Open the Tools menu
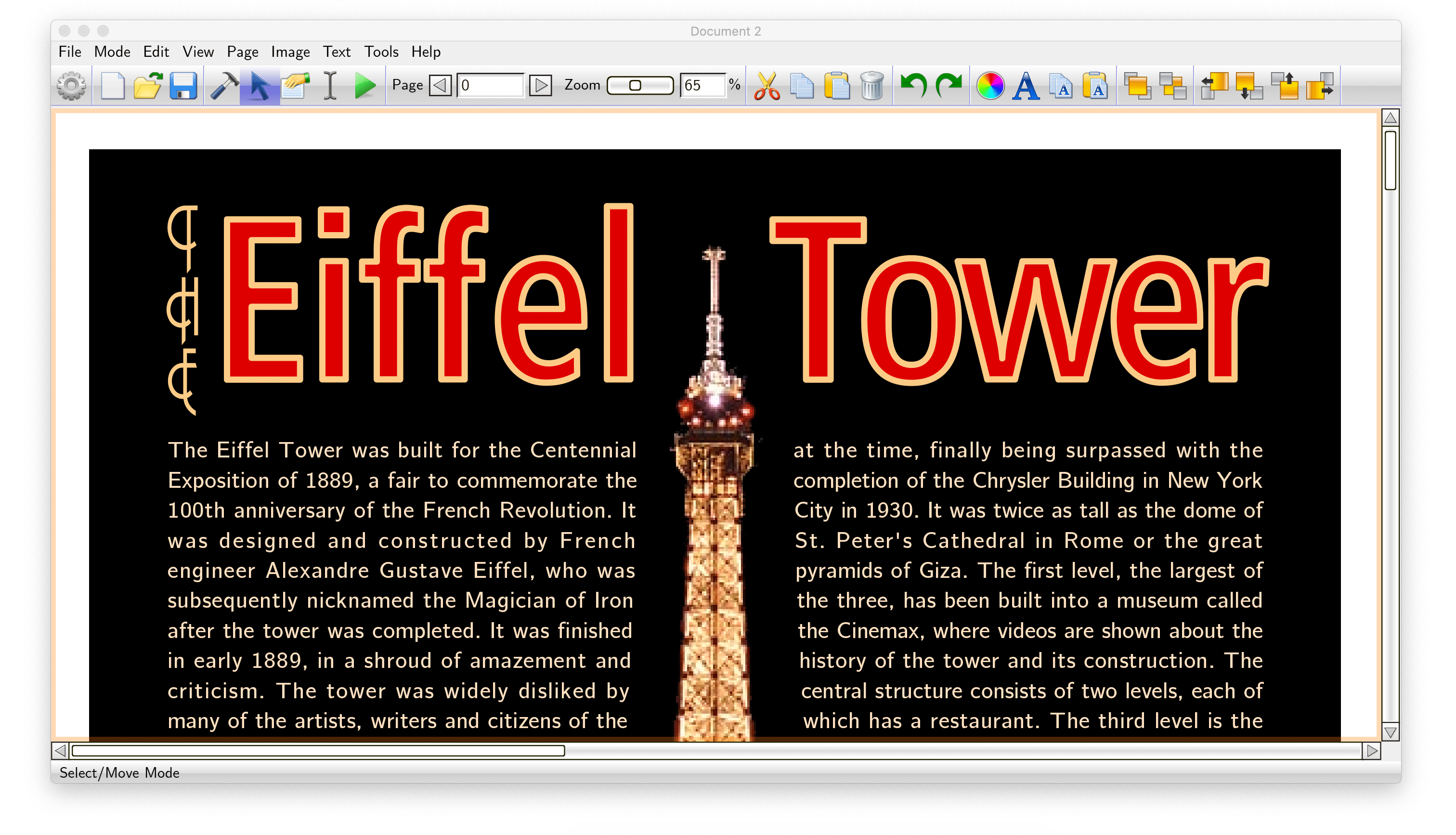Screen dimensions: 1456x835 click(x=382, y=52)
